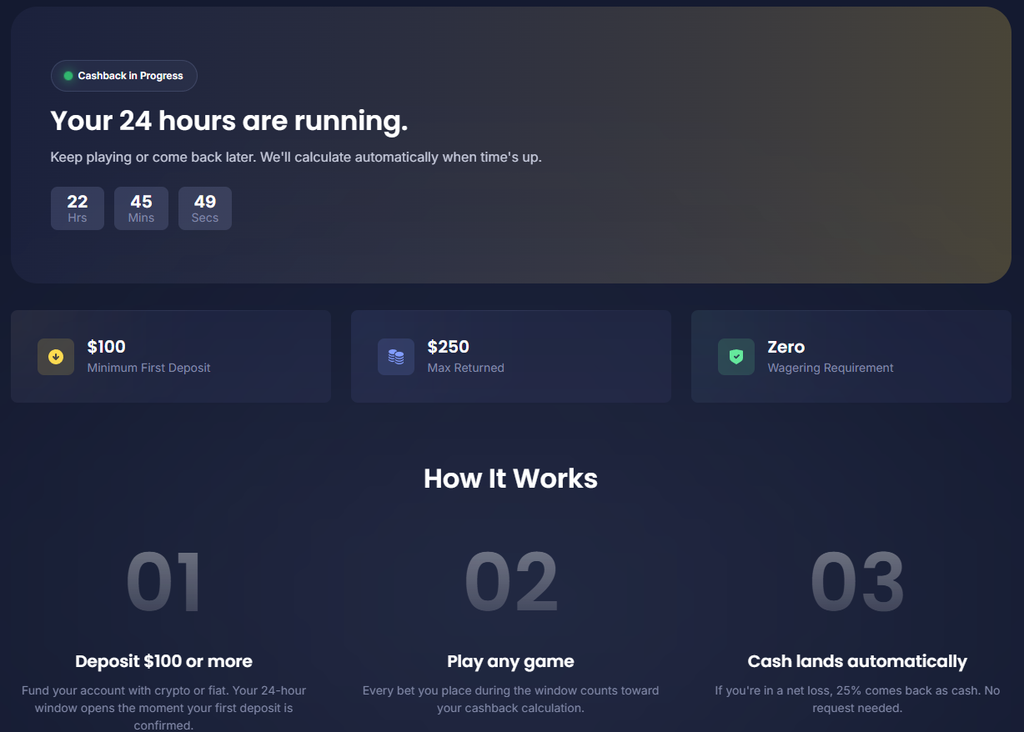The height and width of the screenshot is (732, 1024).
Task: Click the green shield checkmark icon
Action: click(x=736, y=357)
